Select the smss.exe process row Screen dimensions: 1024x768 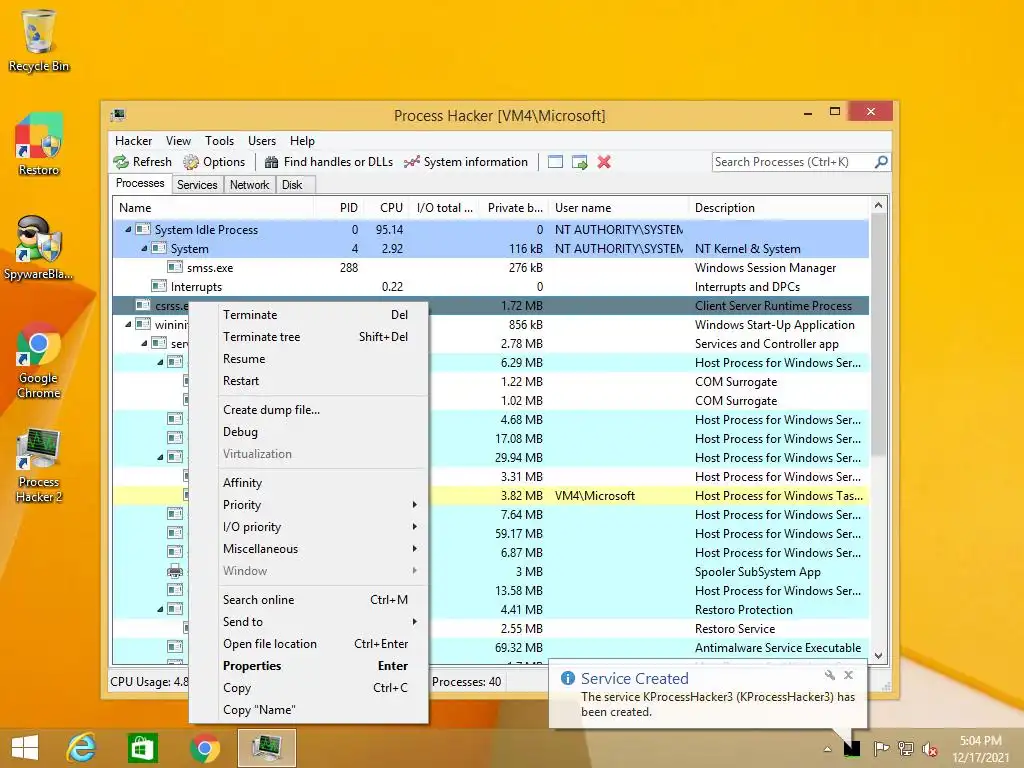pyautogui.click(x=490, y=268)
